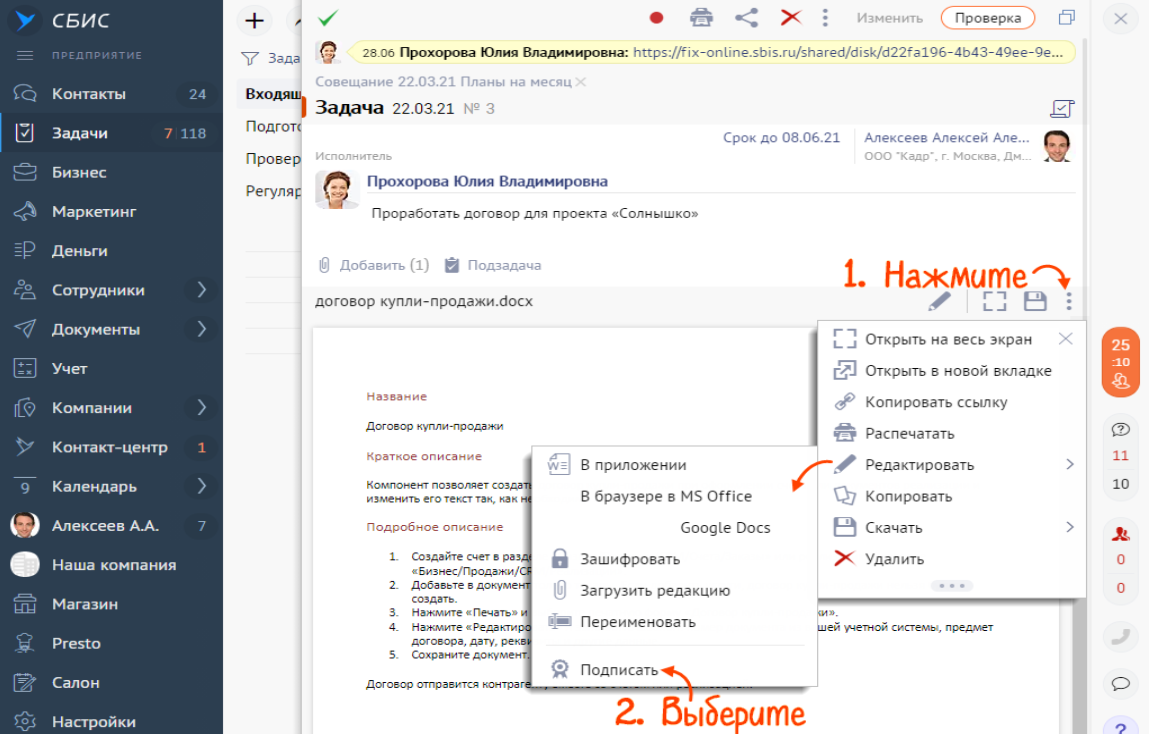Screen dimensions: 1149x734
Task: Click the Изменить link
Action: pos(890,18)
